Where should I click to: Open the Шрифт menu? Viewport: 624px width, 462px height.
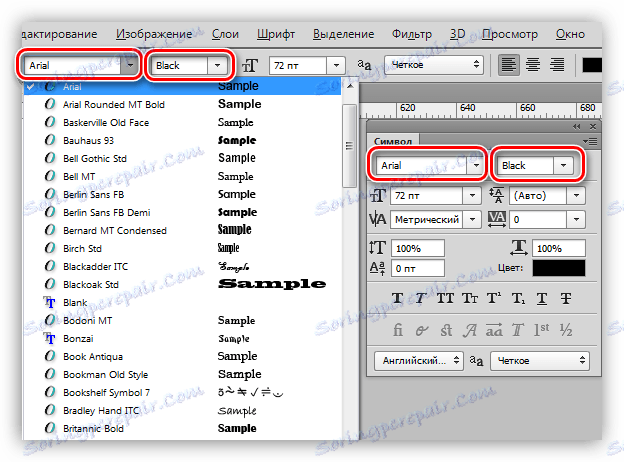275,34
